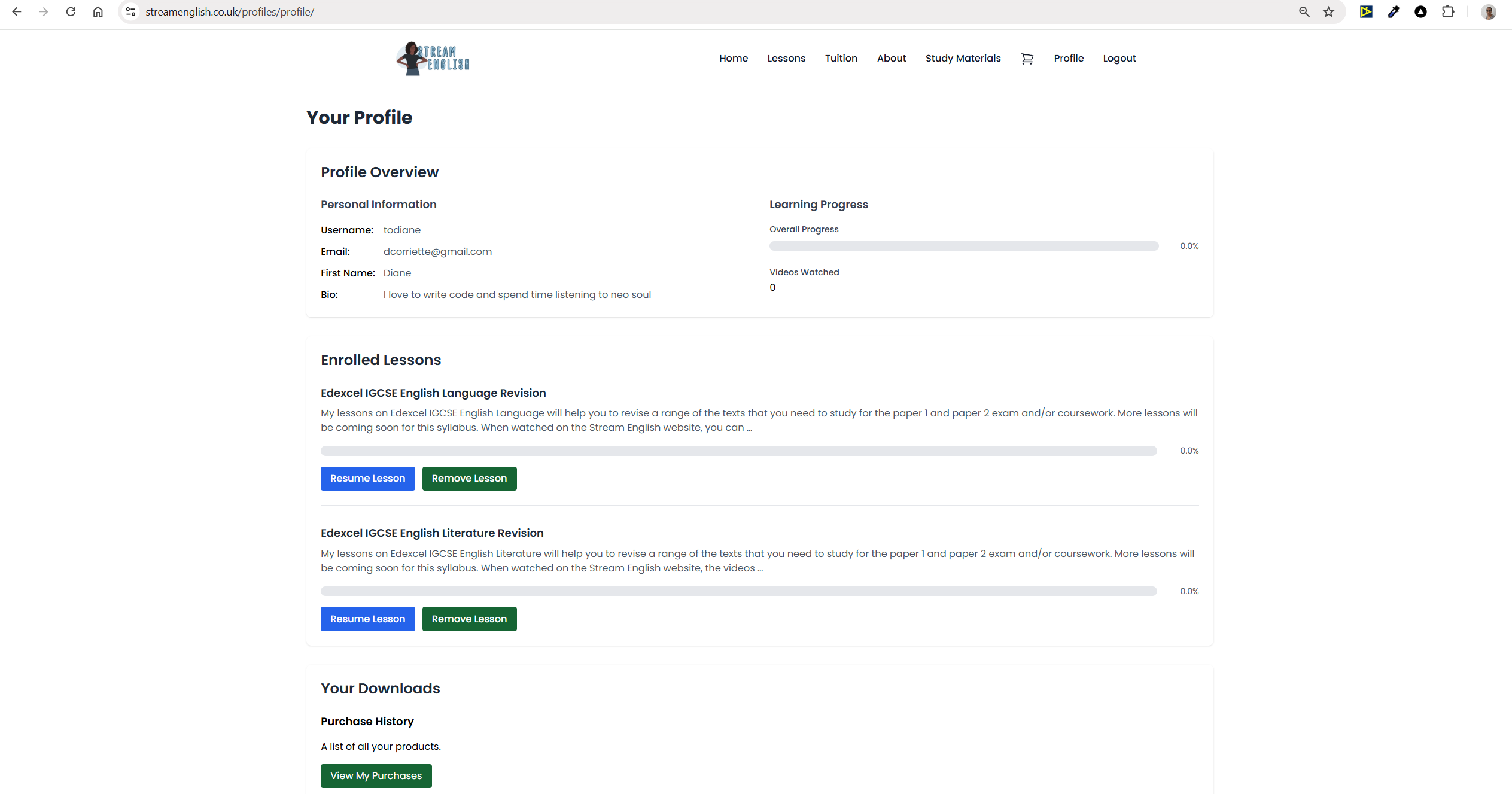Click the Overall Progress bar

tap(963, 246)
